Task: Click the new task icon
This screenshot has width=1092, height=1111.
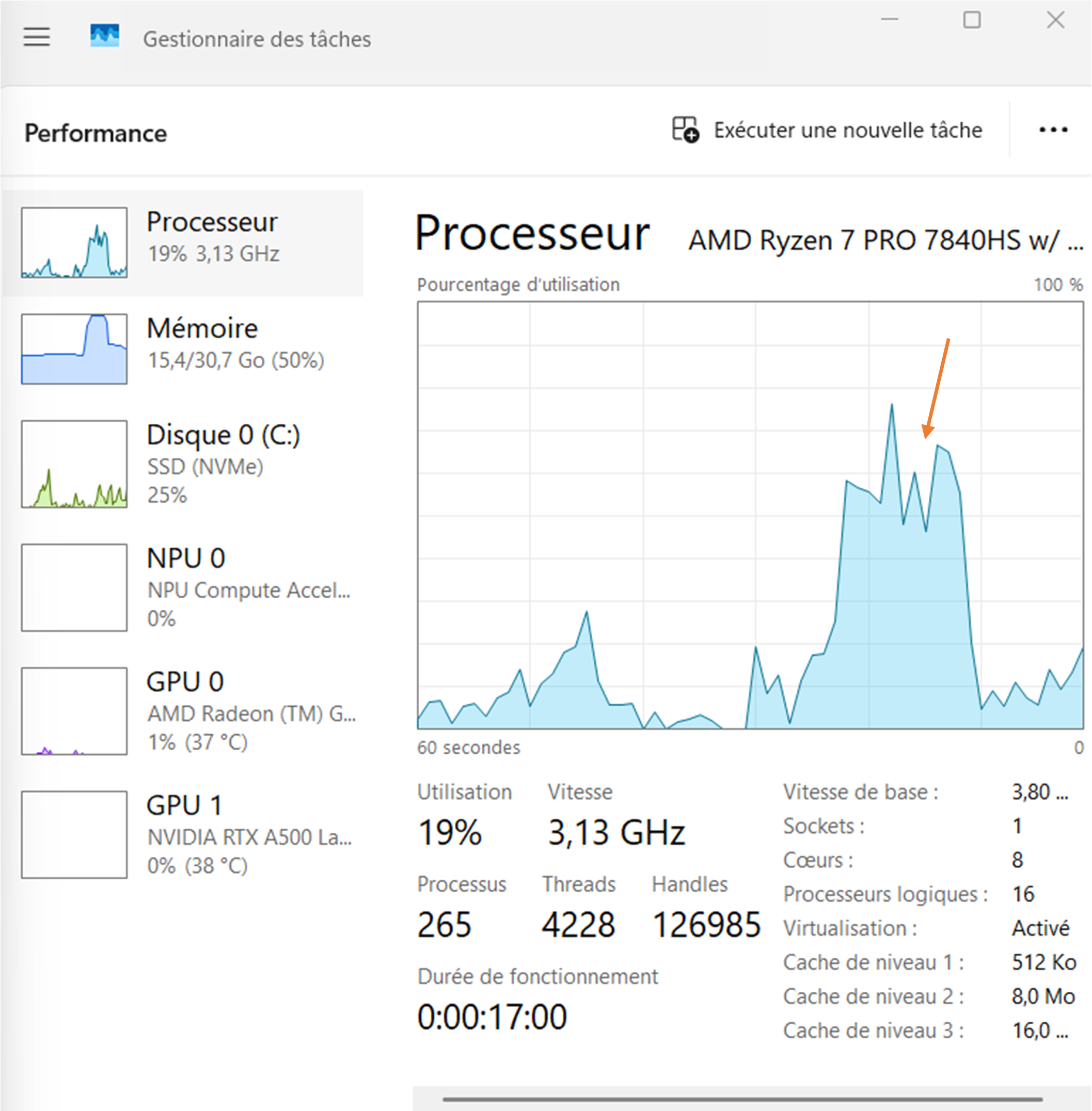Action: click(x=685, y=130)
